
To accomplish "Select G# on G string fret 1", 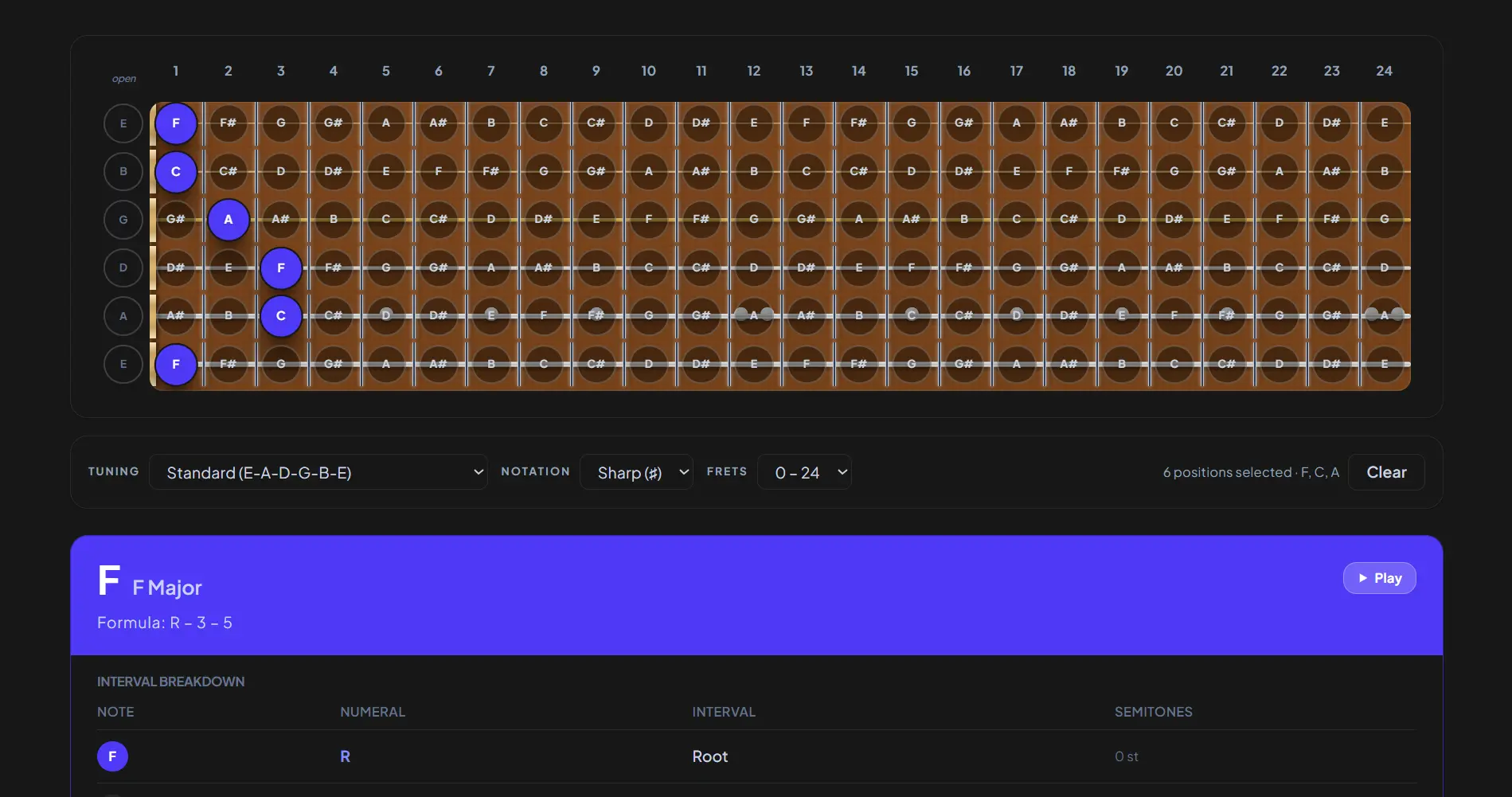I will pos(176,220).
